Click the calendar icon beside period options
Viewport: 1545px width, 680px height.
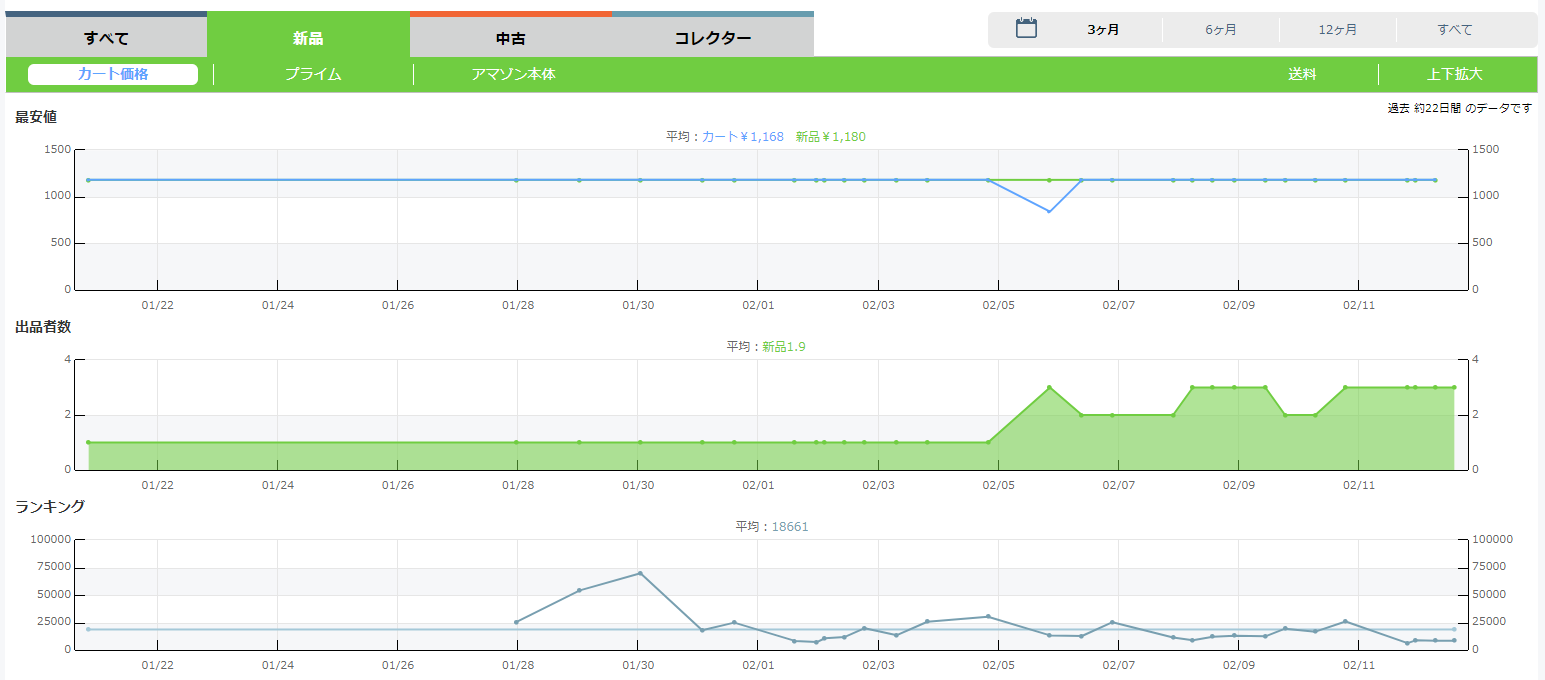(x=1026, y=29)
